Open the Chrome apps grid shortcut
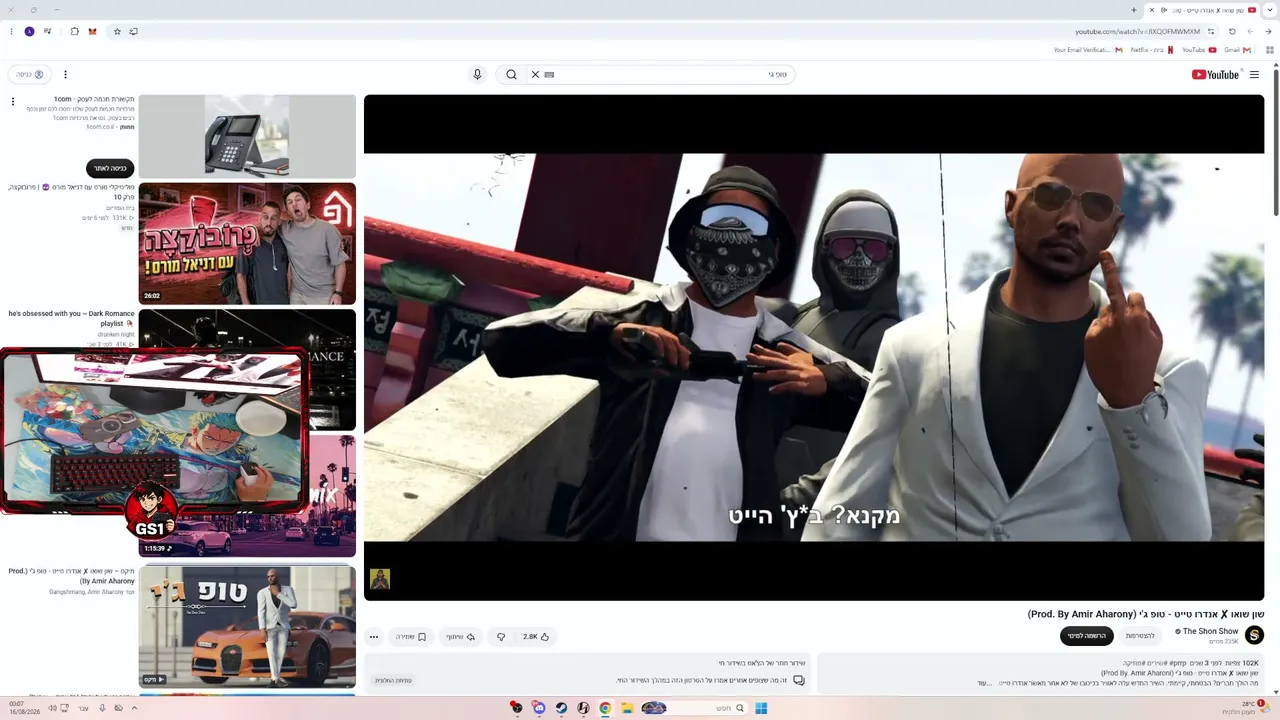The image size is (1280, 720). [x=1270, y=50]
